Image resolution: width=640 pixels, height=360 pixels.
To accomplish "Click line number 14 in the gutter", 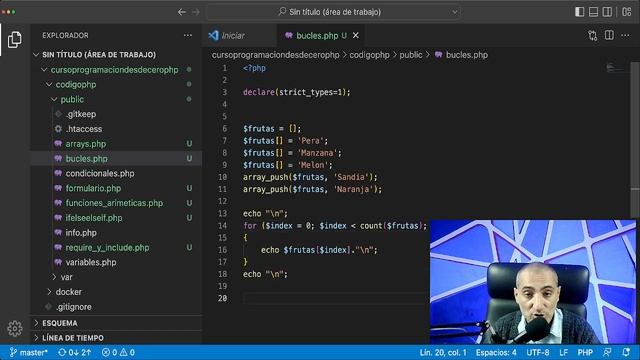I will (x=222, y=226).
